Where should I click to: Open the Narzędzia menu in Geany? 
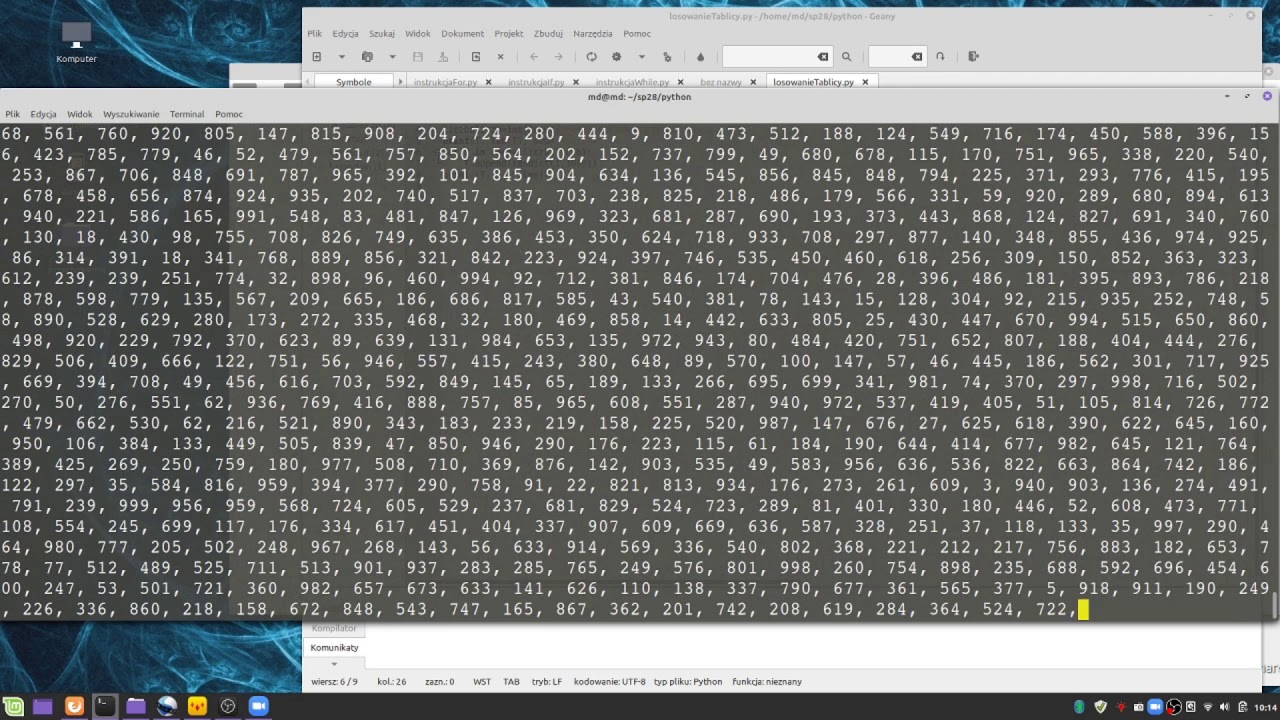[593, 33]
